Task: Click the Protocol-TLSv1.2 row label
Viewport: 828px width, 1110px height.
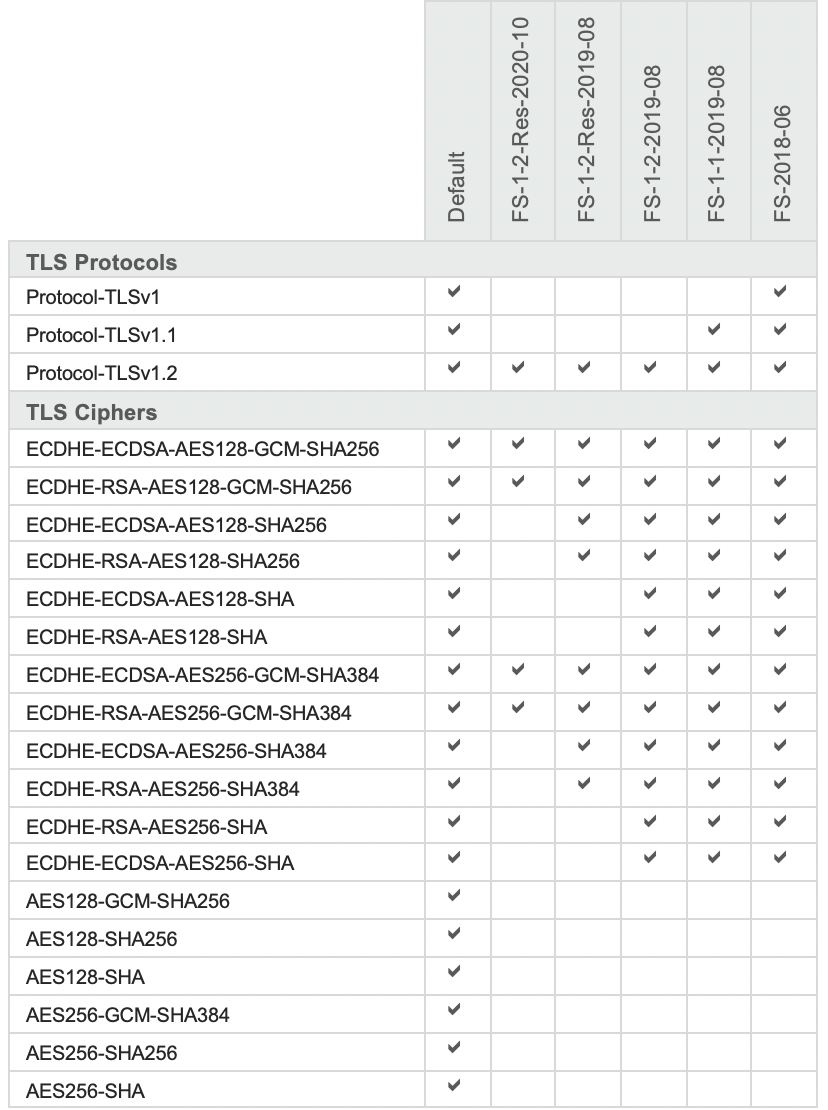Action: (x=101, y=373)
